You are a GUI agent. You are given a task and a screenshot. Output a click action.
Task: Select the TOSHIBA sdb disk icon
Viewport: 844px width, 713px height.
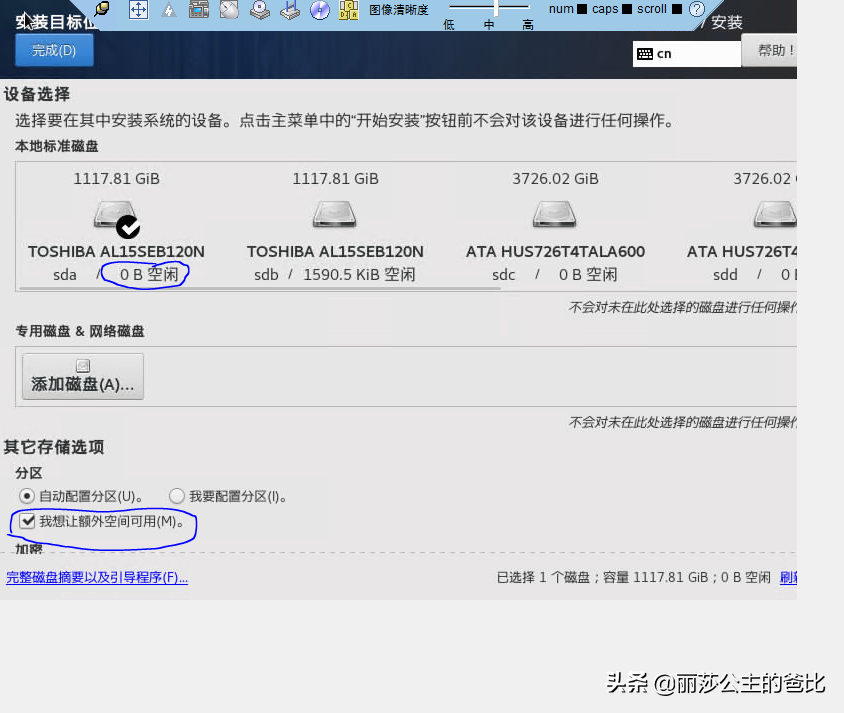tap(335, 214)
